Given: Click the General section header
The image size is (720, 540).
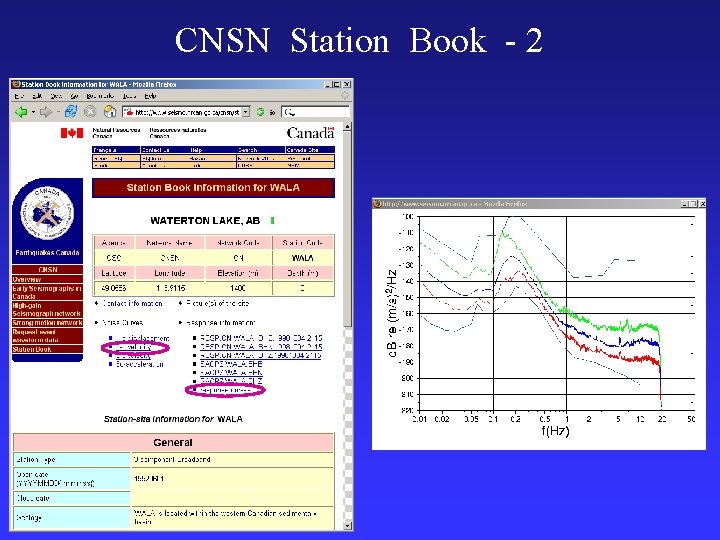Looking at the screenshot, I should (x=173, y=443).
